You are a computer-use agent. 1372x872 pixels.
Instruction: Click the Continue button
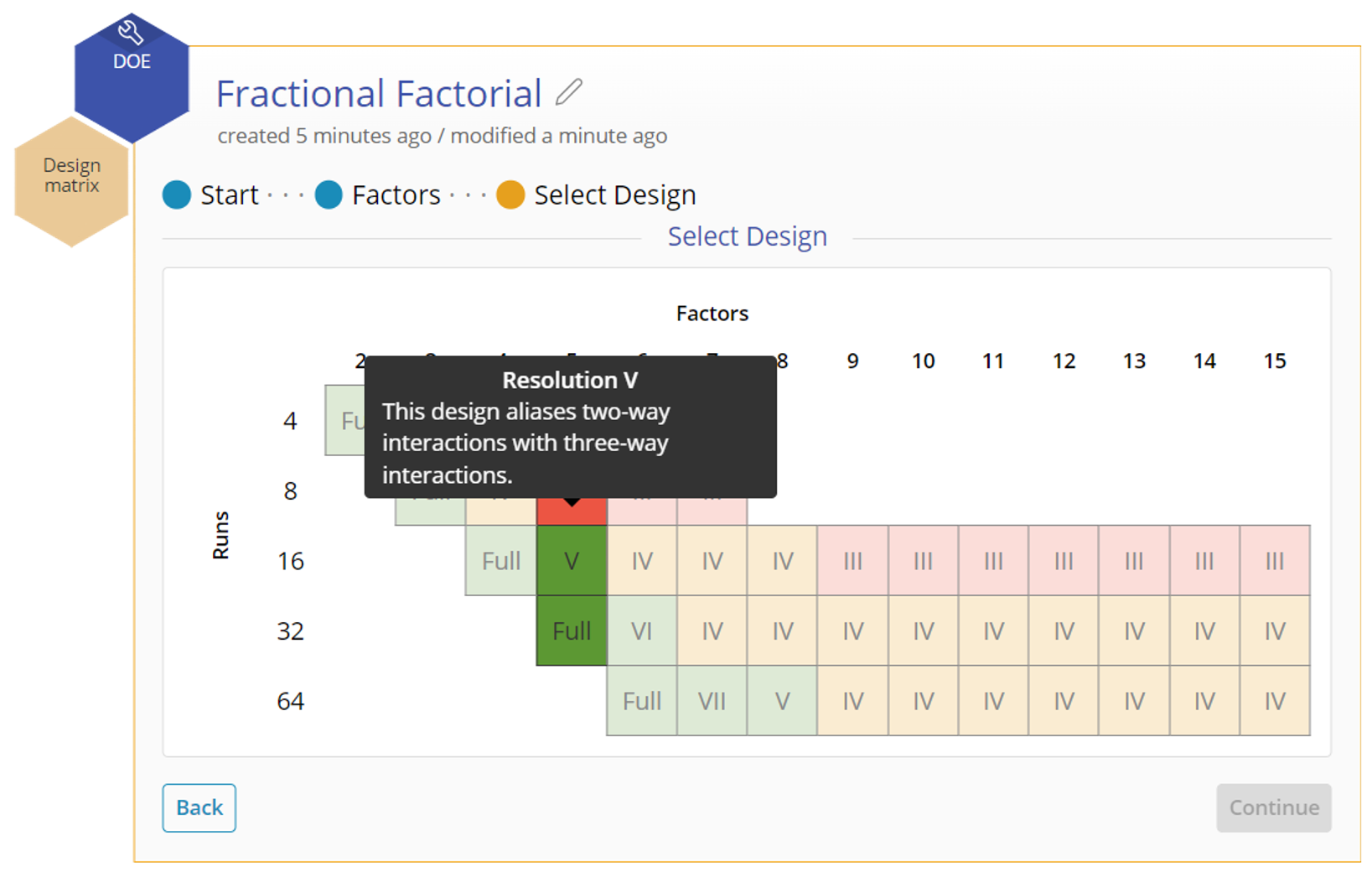[x=1273, y=807]
